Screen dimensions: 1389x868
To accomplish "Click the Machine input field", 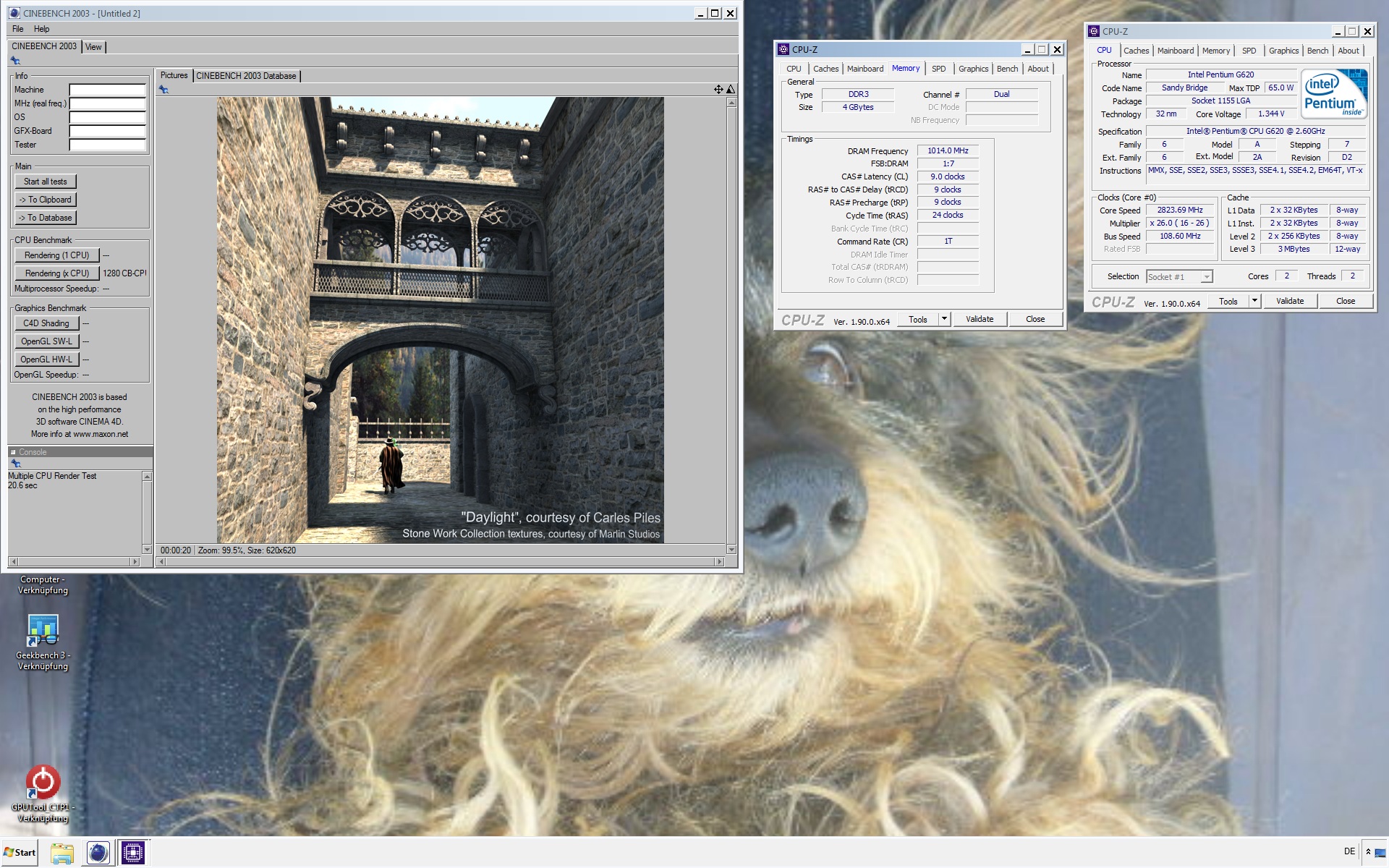I will tap(107, 90).
